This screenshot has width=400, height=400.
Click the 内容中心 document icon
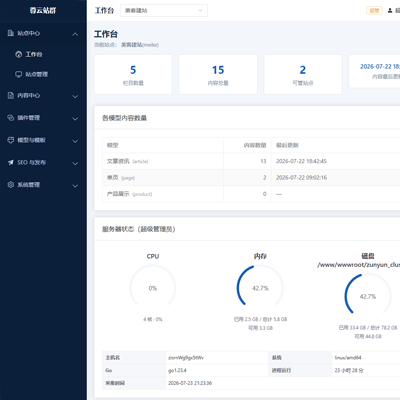[11, 95]
